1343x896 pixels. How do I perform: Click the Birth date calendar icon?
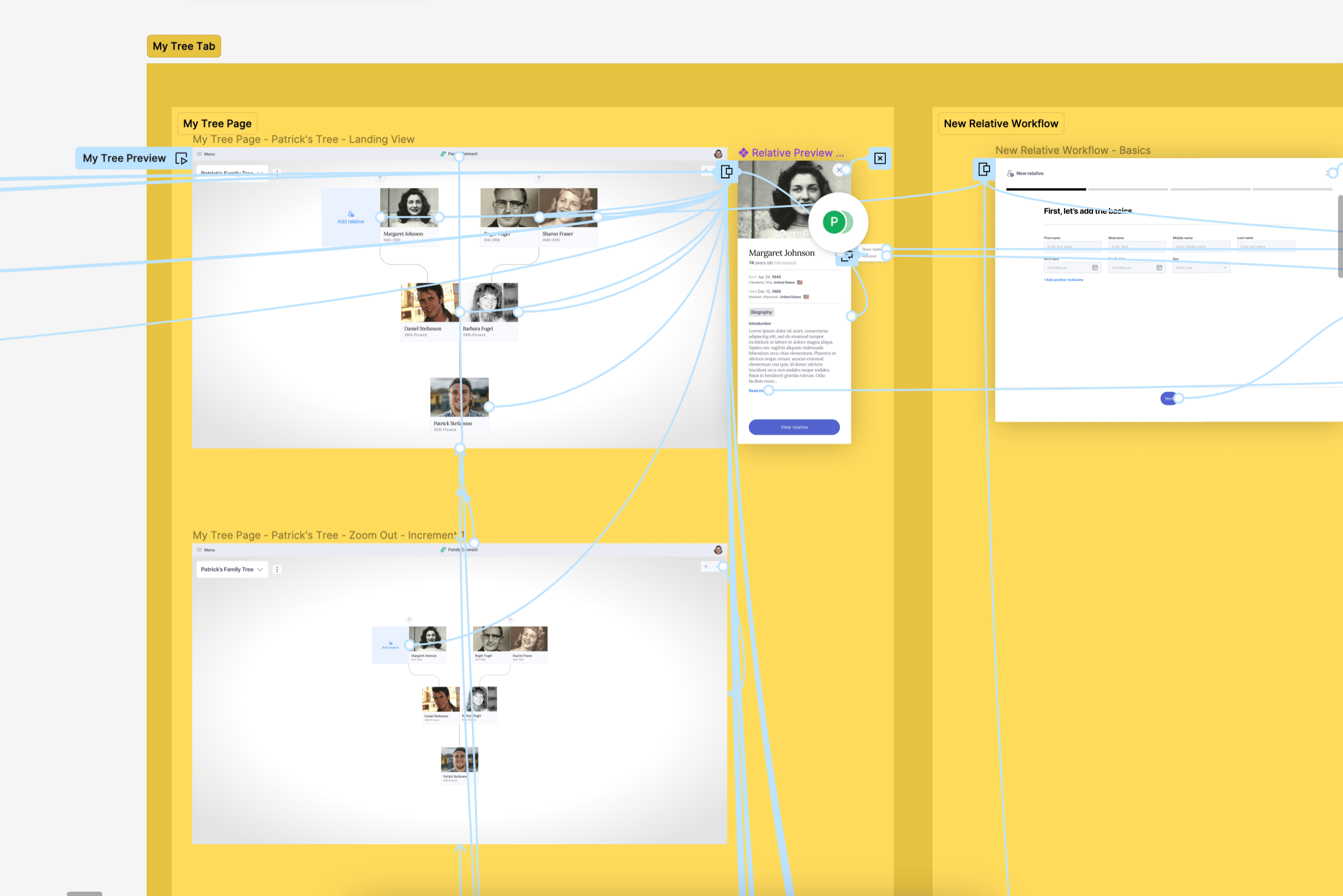(x=1095, y=268)
